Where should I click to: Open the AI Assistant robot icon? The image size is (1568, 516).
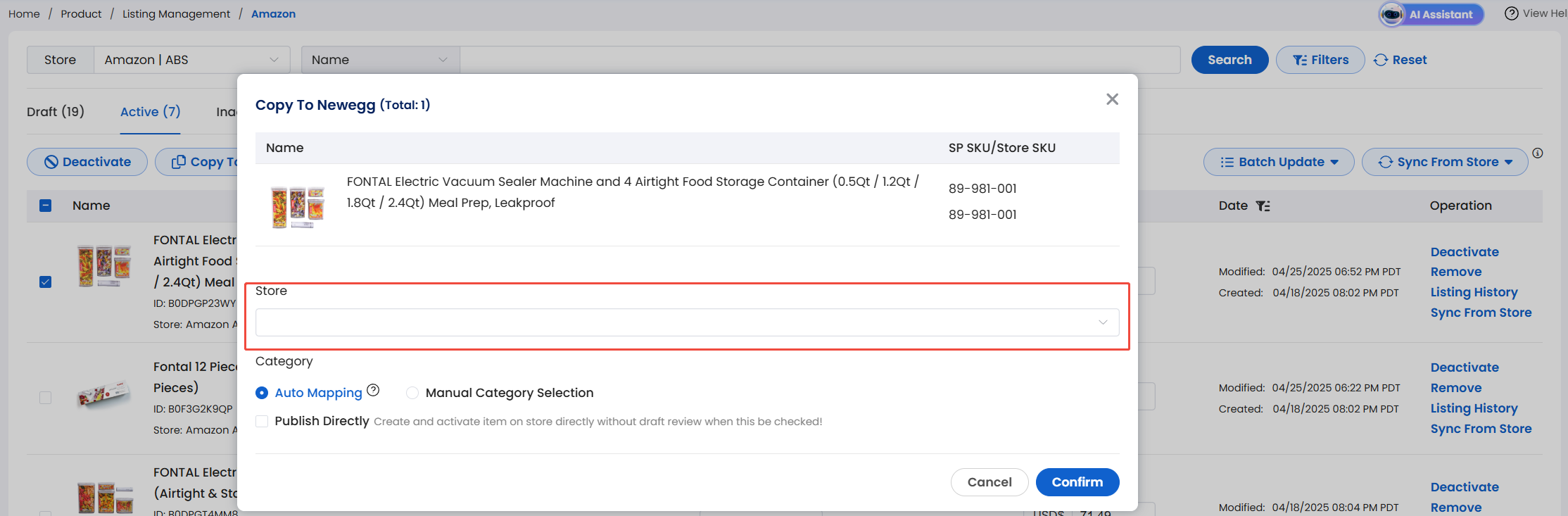pos(1391,14)
